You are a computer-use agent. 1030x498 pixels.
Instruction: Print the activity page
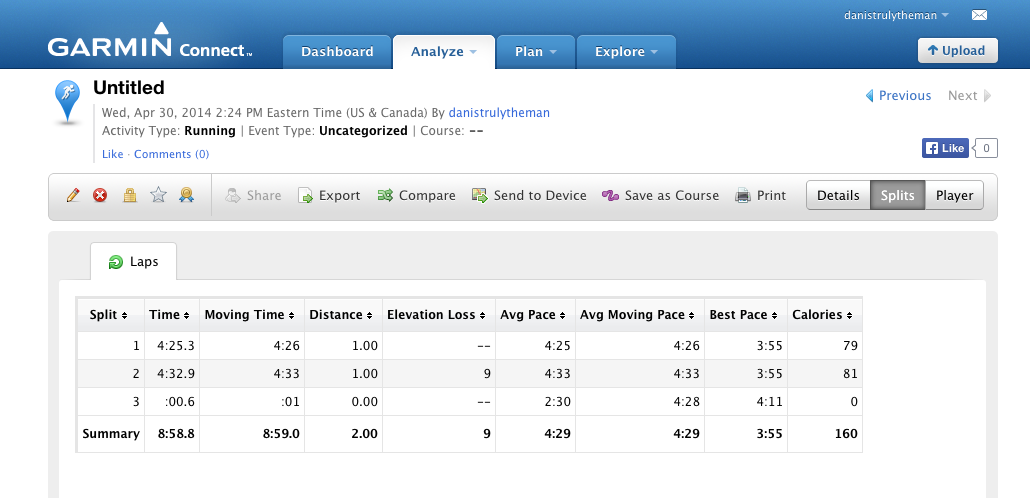click(760, 196)
